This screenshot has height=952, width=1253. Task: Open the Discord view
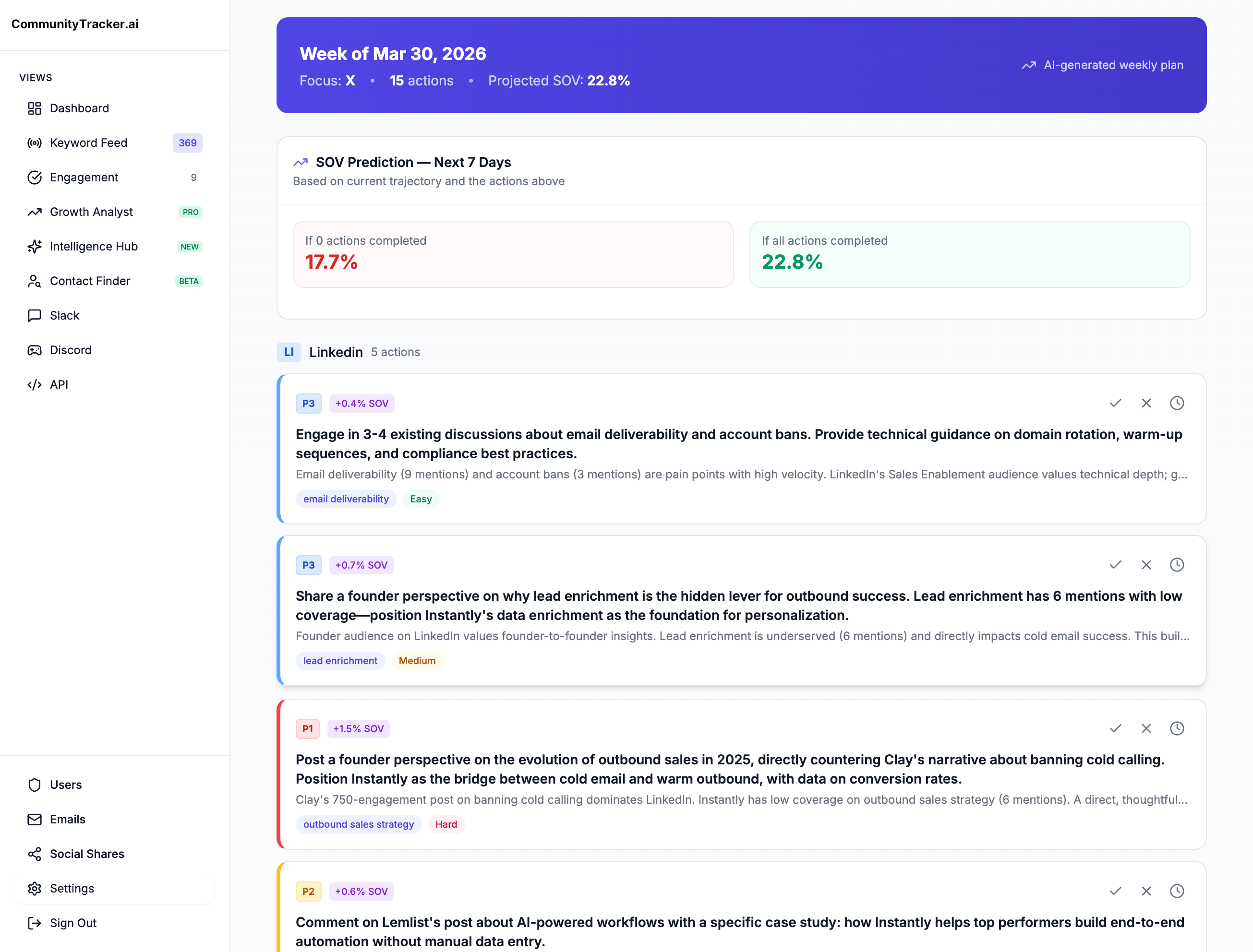point(115,350)
